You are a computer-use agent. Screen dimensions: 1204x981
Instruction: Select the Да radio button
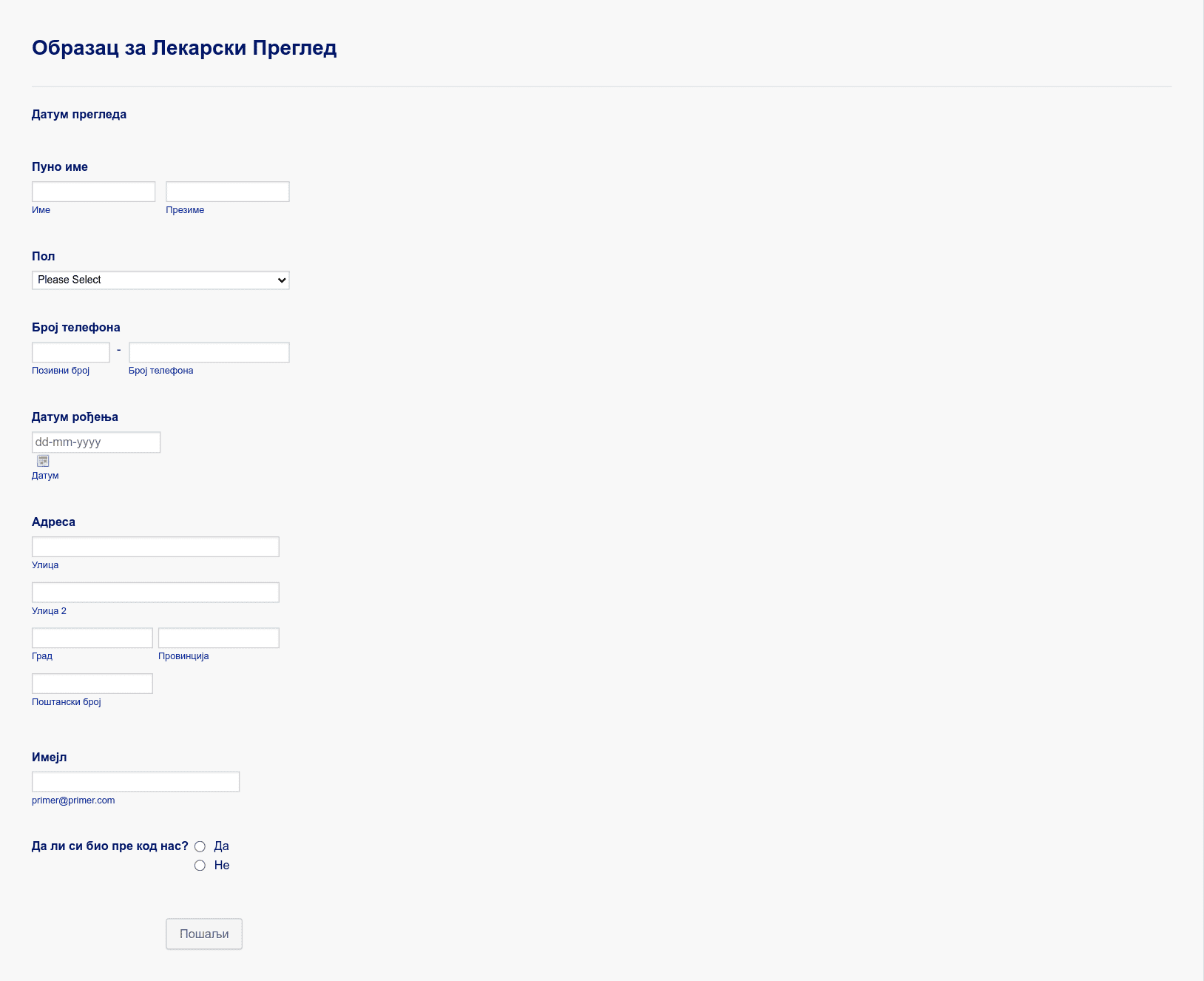click(200, 846)
